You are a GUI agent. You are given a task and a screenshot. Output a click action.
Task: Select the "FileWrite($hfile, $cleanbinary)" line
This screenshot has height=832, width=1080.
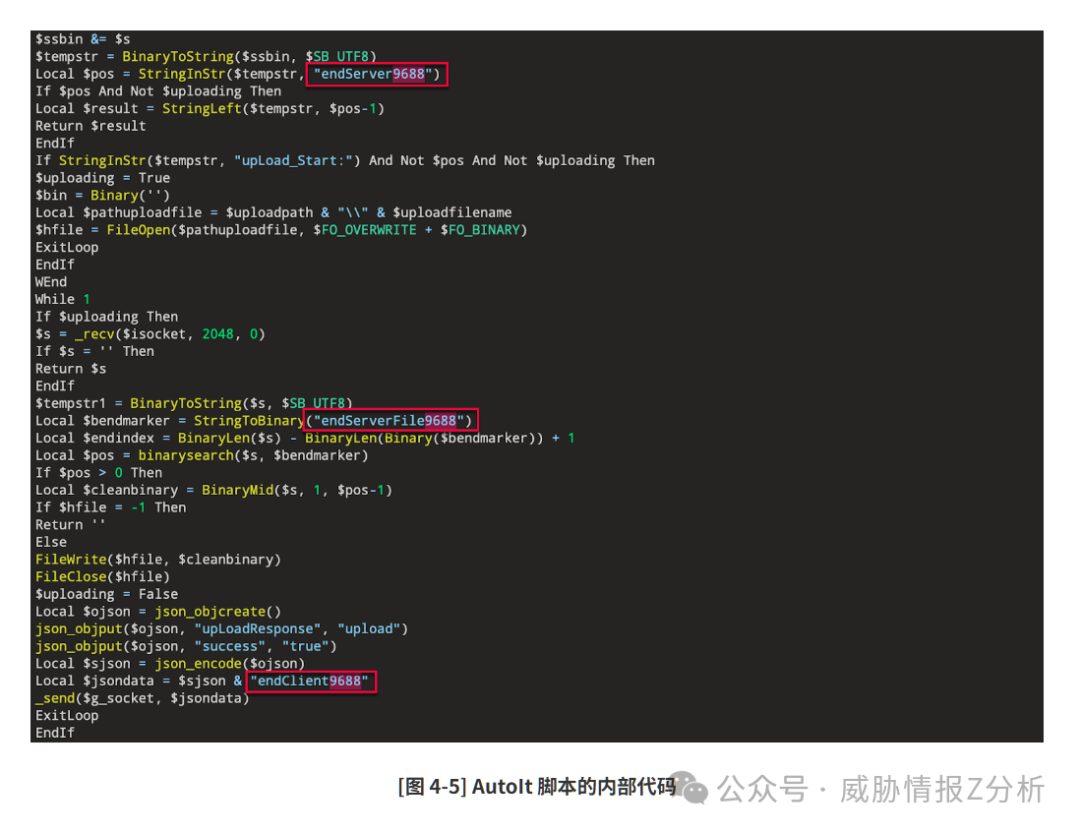158,559
